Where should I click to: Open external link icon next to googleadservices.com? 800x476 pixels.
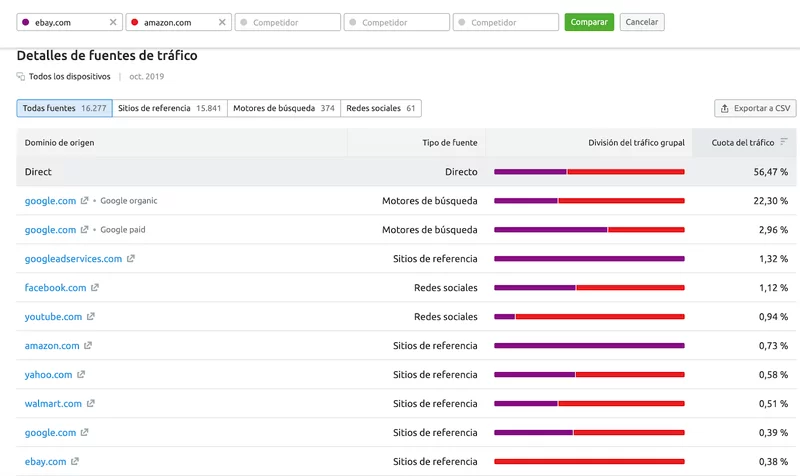131,259
